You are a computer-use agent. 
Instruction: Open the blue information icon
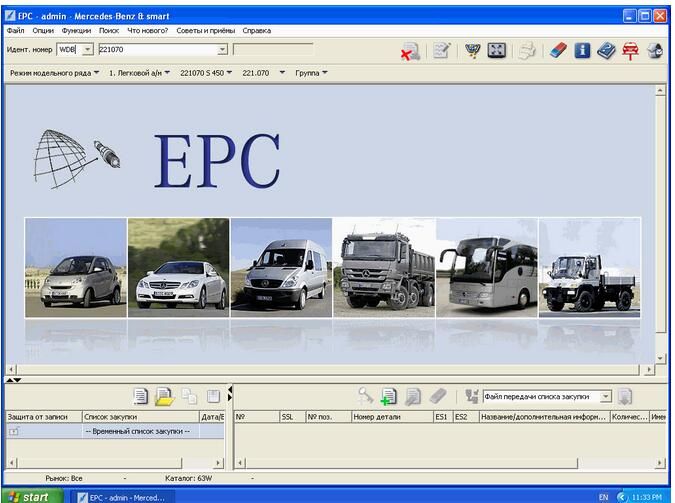coord(583,50)
